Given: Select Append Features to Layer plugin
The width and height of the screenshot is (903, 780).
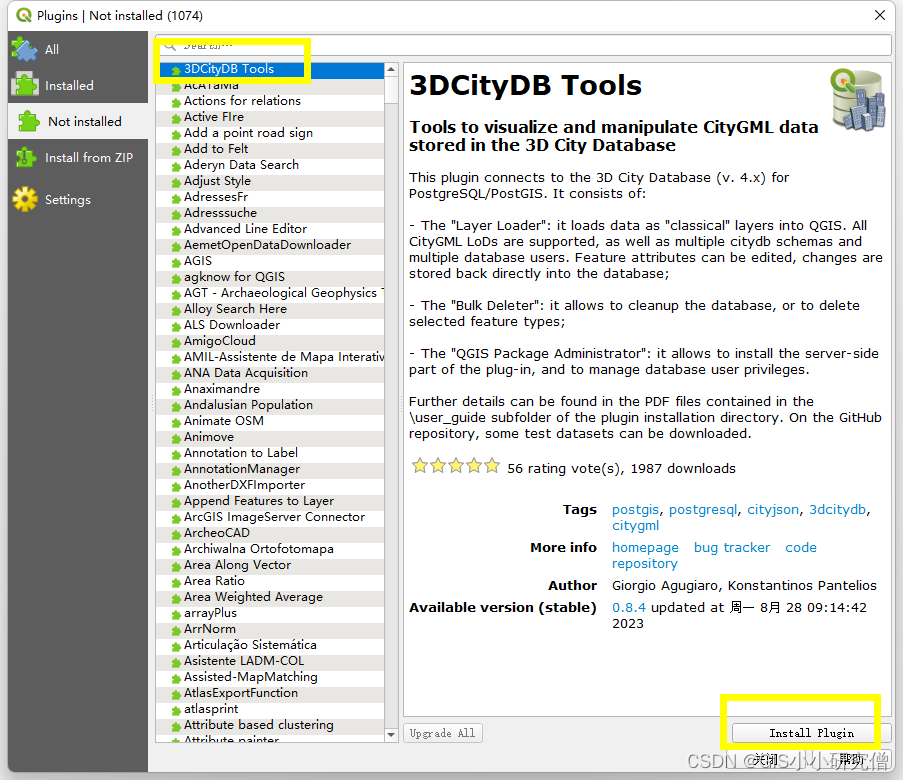Looking at the screenshot, I should tap(270, 501).
